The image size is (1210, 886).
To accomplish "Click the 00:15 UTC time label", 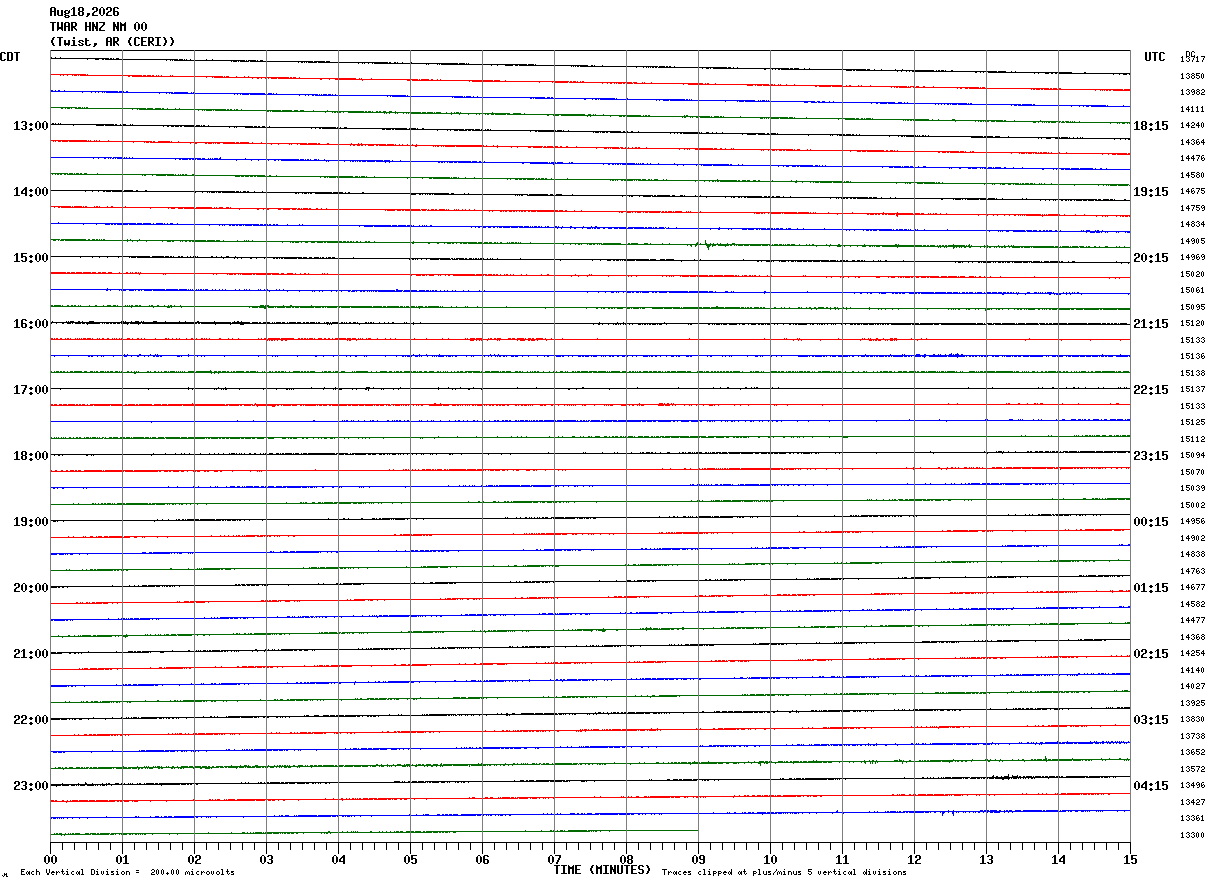I will (1151, 522).
